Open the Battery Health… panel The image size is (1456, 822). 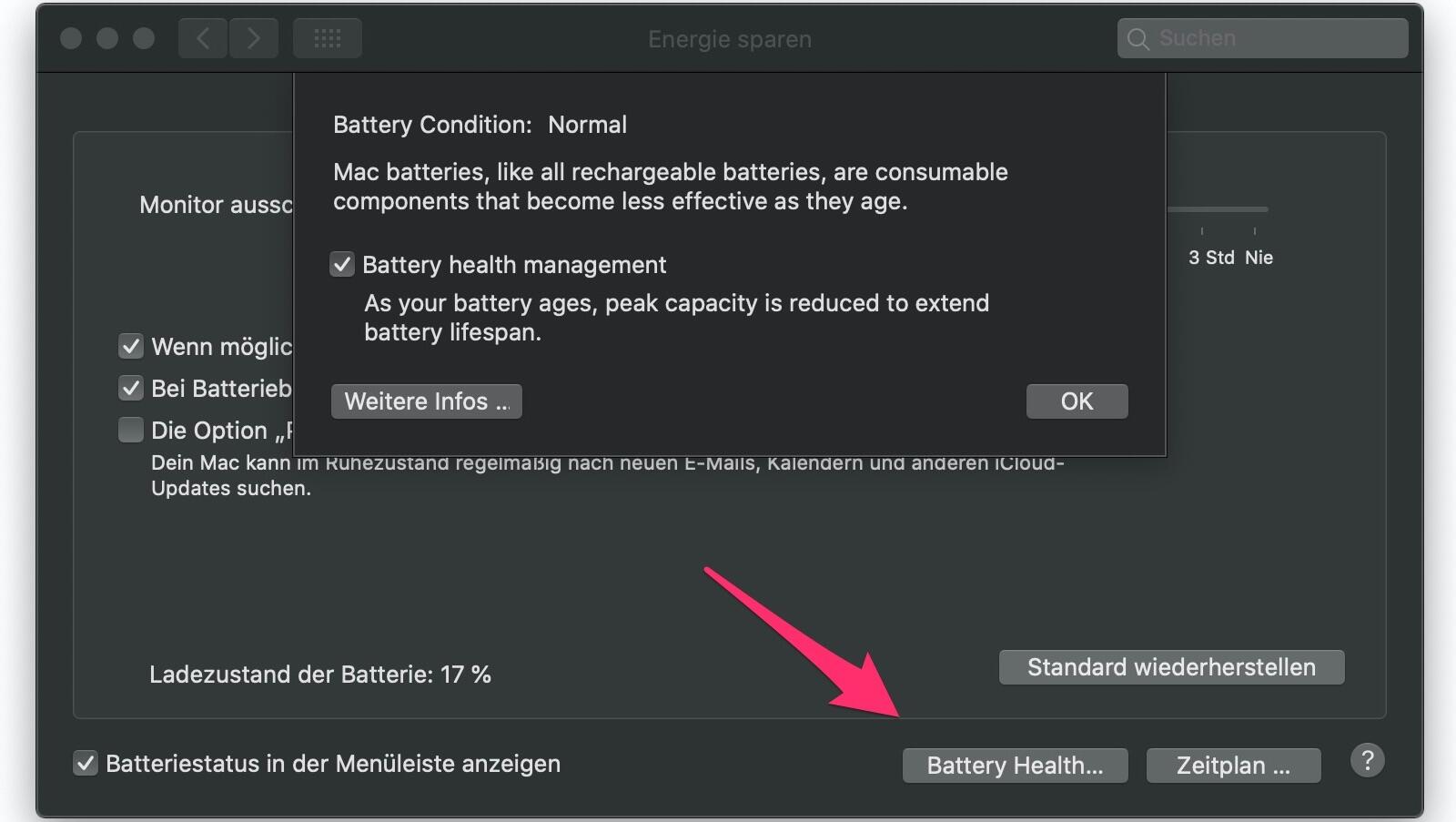(1015, 766)
